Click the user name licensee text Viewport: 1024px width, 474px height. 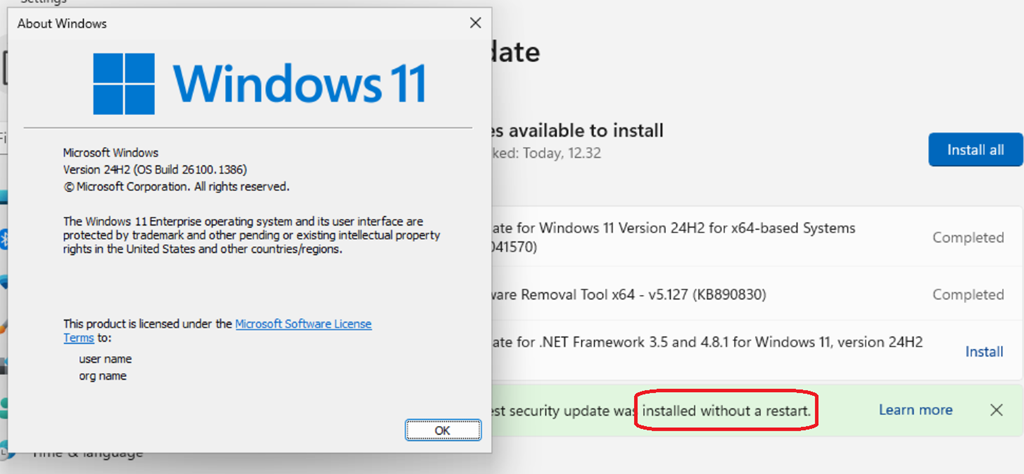tap(105, 358)
